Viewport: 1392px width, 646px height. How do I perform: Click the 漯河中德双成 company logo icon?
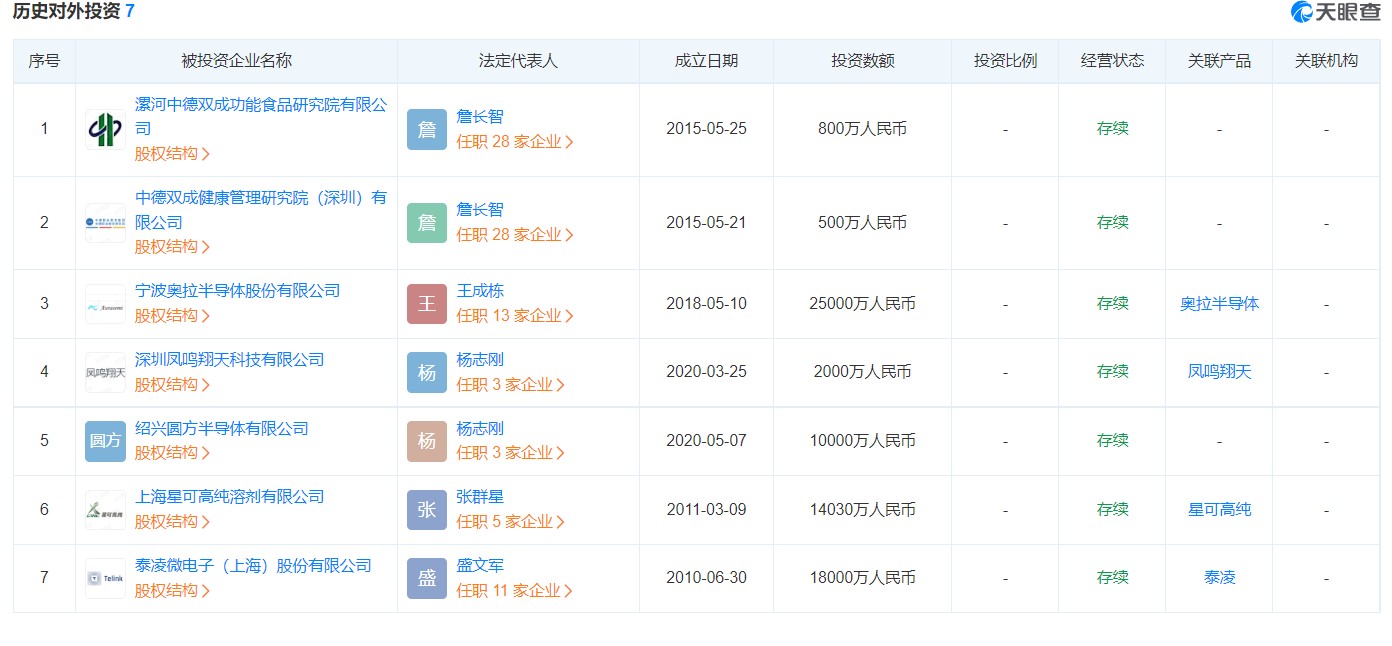click(105, 129)
